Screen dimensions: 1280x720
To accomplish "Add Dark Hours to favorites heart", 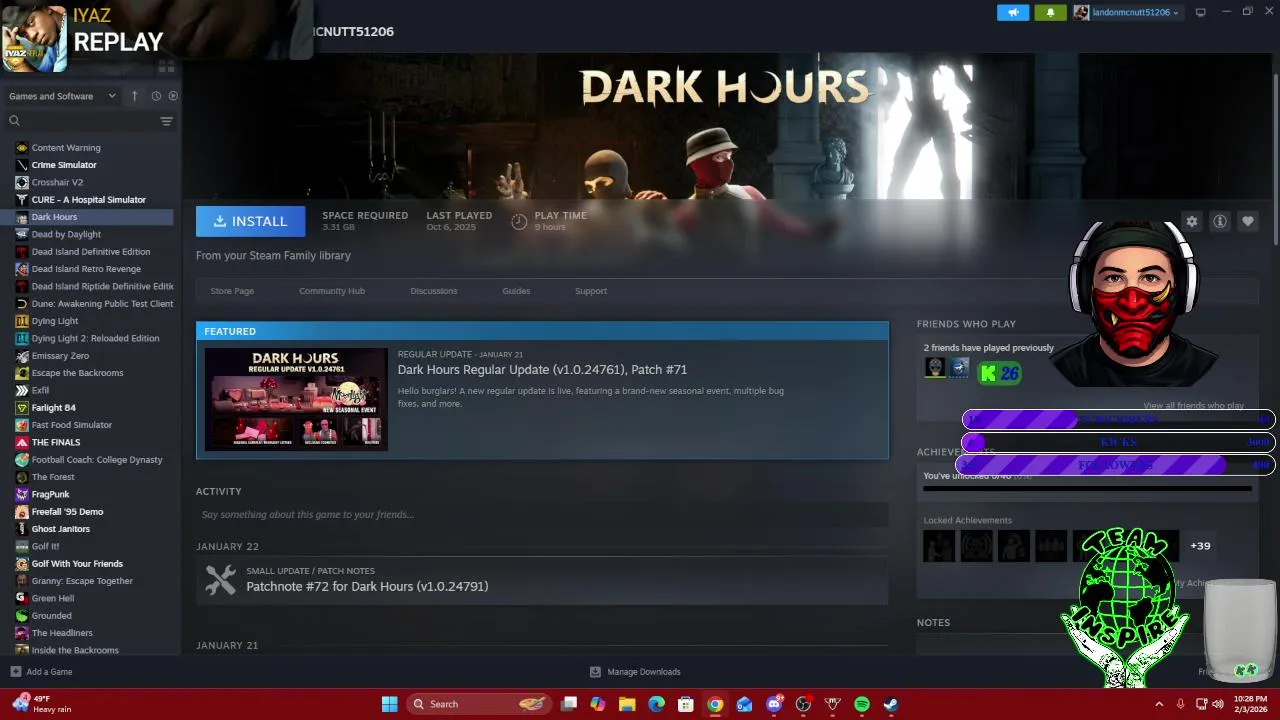I will 1248,221.
